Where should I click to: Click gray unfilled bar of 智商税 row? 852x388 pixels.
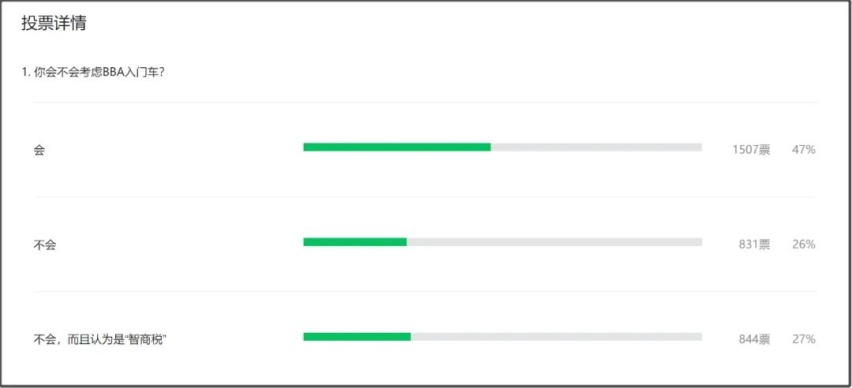(556, 337)
